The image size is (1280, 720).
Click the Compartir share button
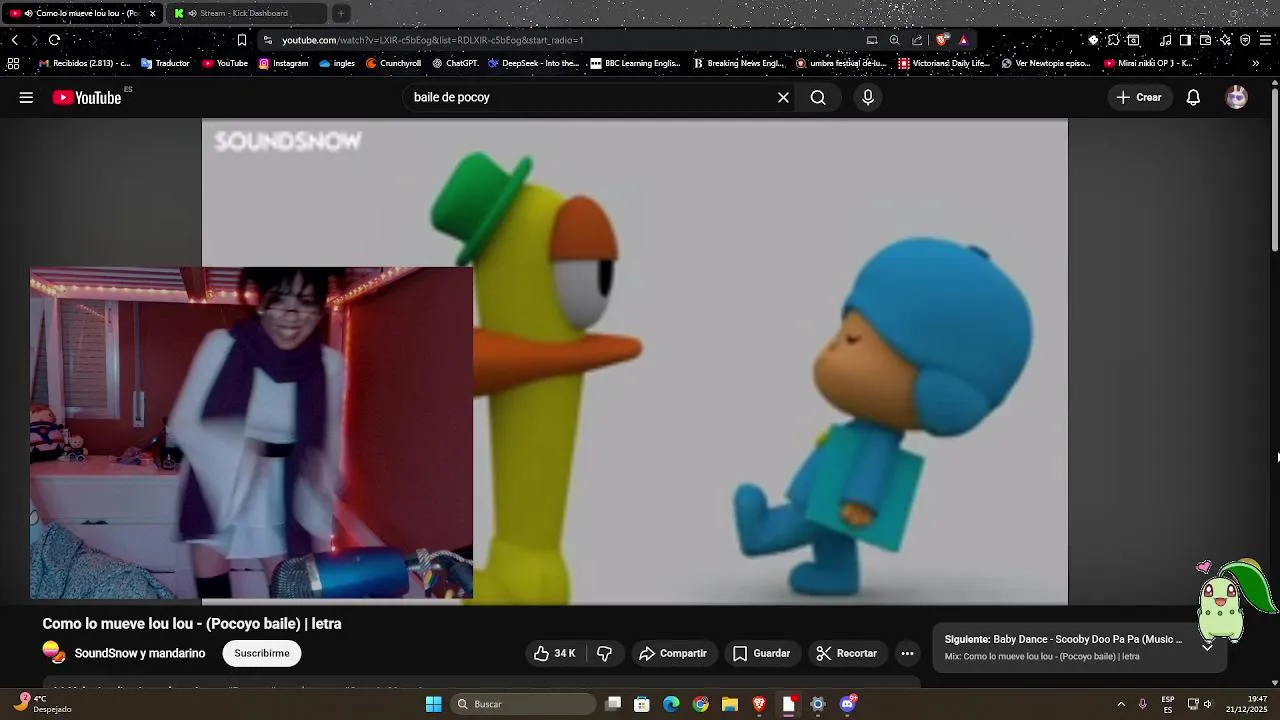point(673,653)
